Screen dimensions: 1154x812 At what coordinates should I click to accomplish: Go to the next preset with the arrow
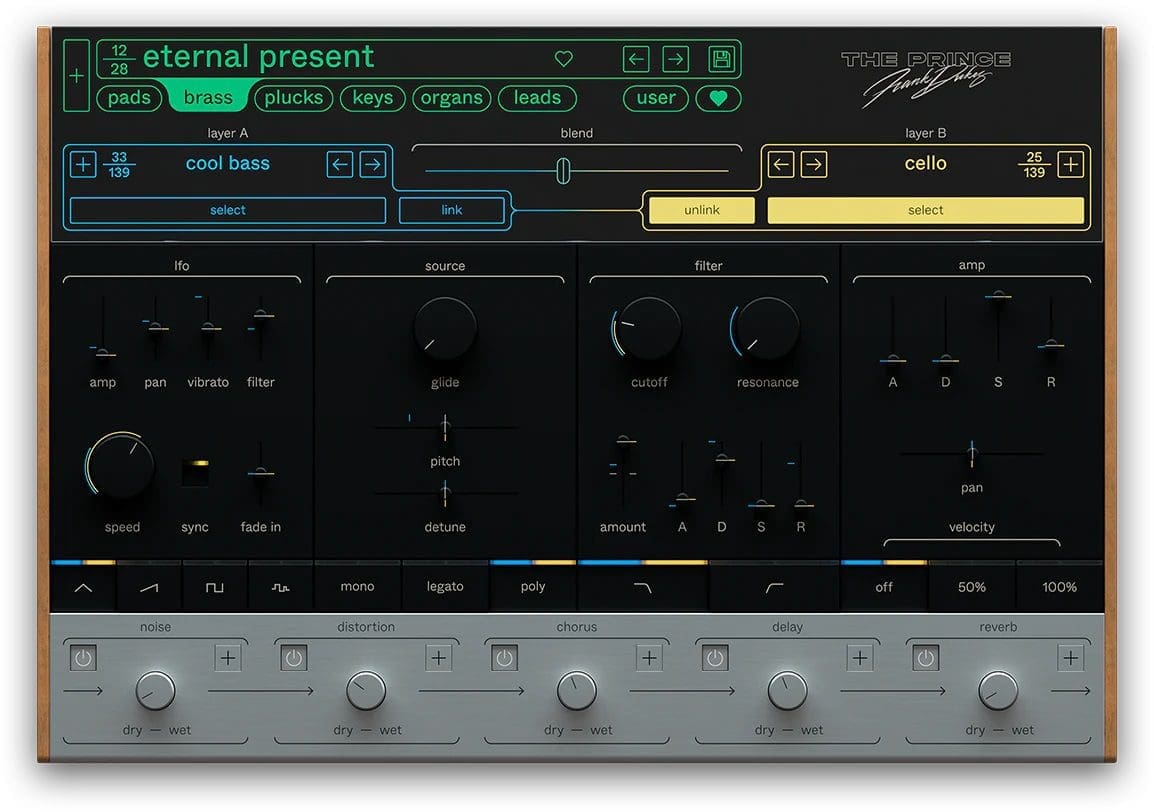[x=675, y=58]
